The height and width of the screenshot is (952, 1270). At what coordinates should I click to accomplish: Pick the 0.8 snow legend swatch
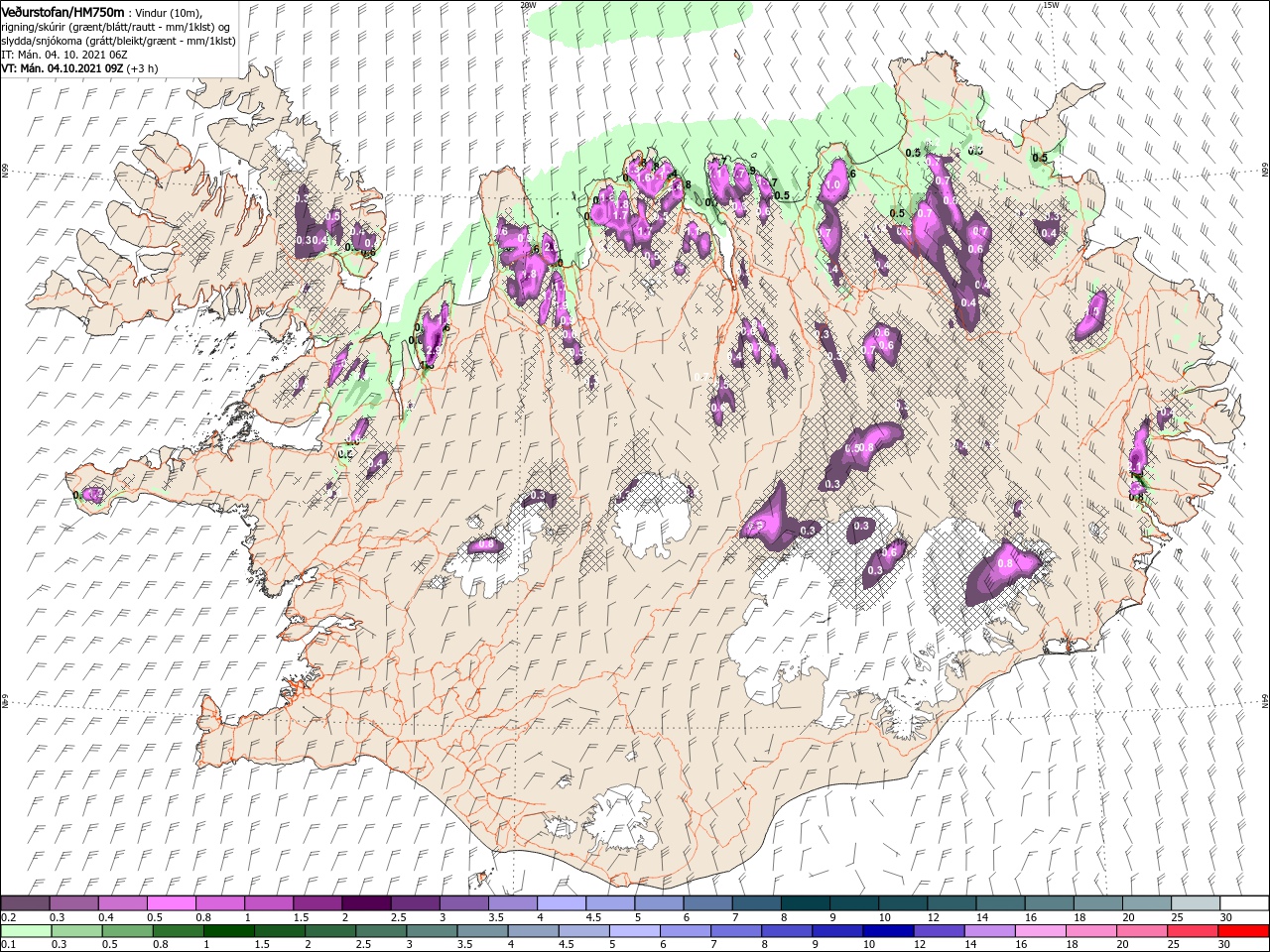pyautogui.click(x=220, y=902)
